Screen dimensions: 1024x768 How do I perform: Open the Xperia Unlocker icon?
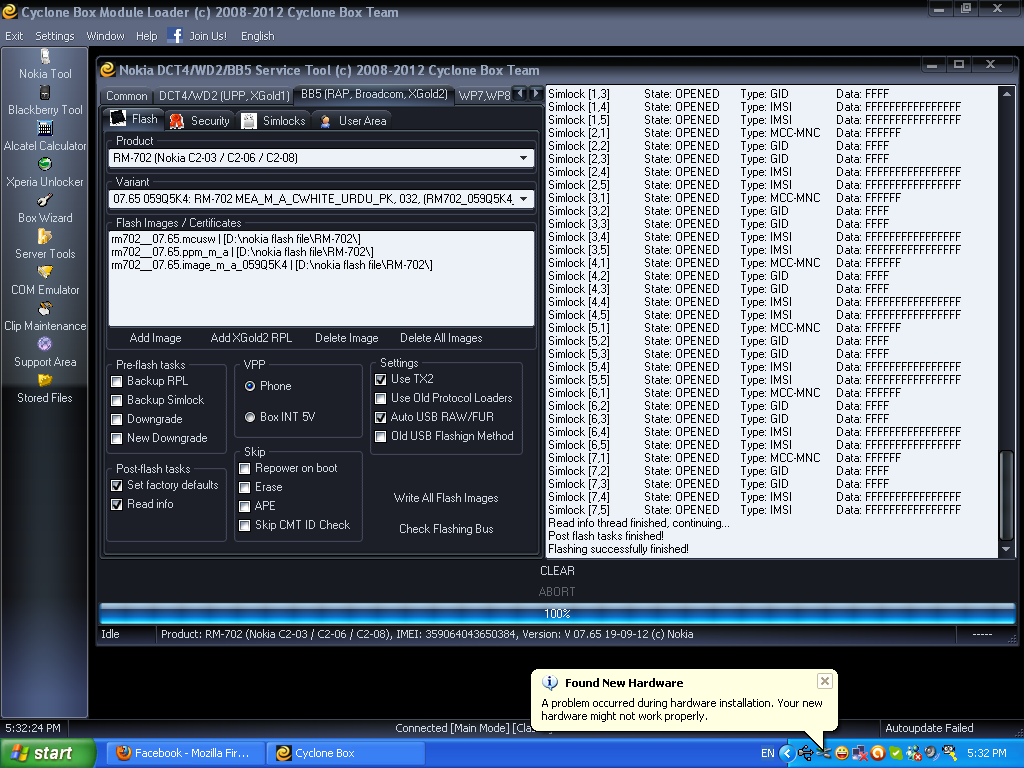pos(45,164)
